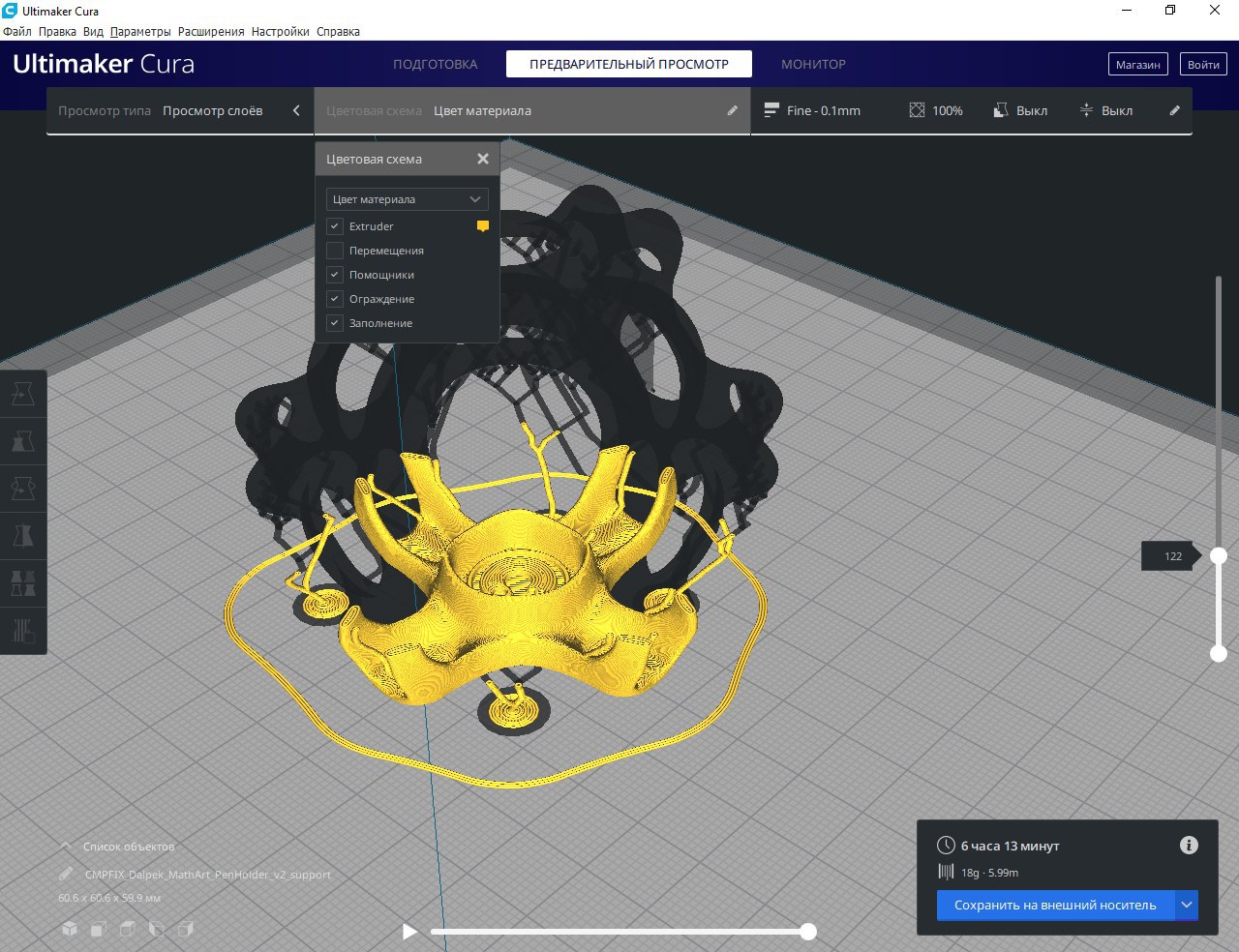This screenshot has height=952, width=1239.
Task: Close the Цветовая схема panel
Action: [x=483, y=159]
